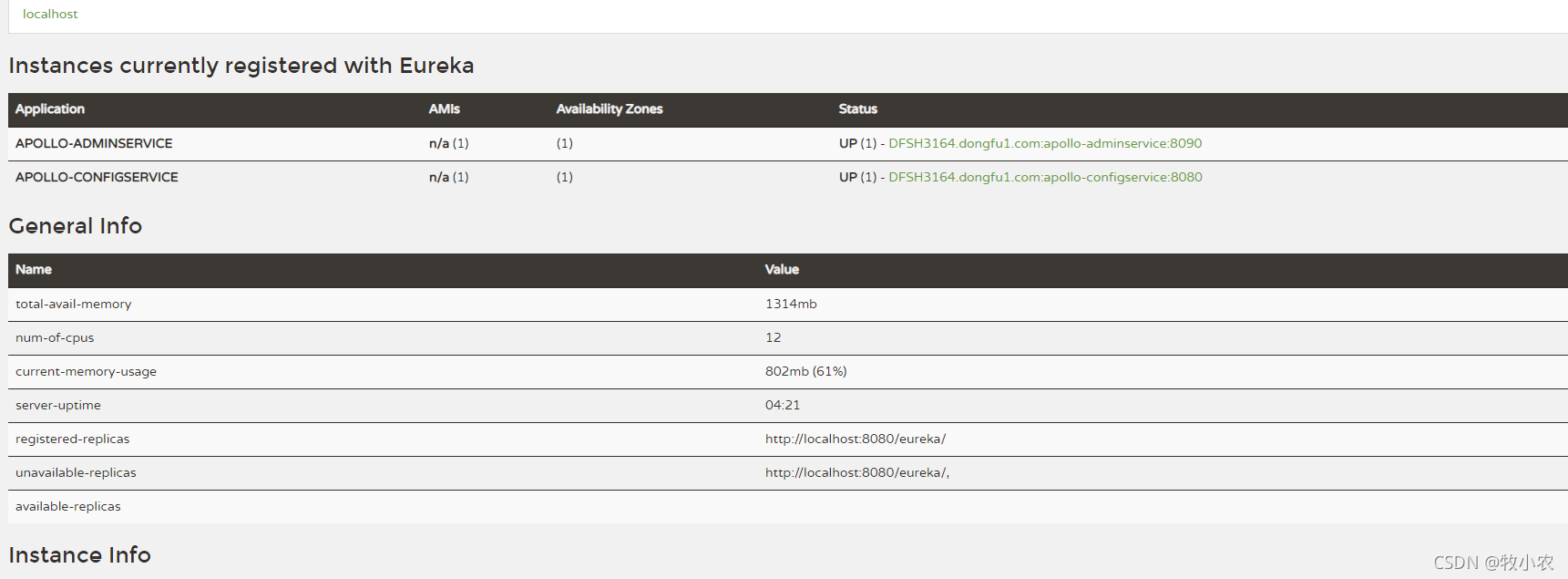
Task: Select the total-avail-memory row
Action: tap(788, 304)
